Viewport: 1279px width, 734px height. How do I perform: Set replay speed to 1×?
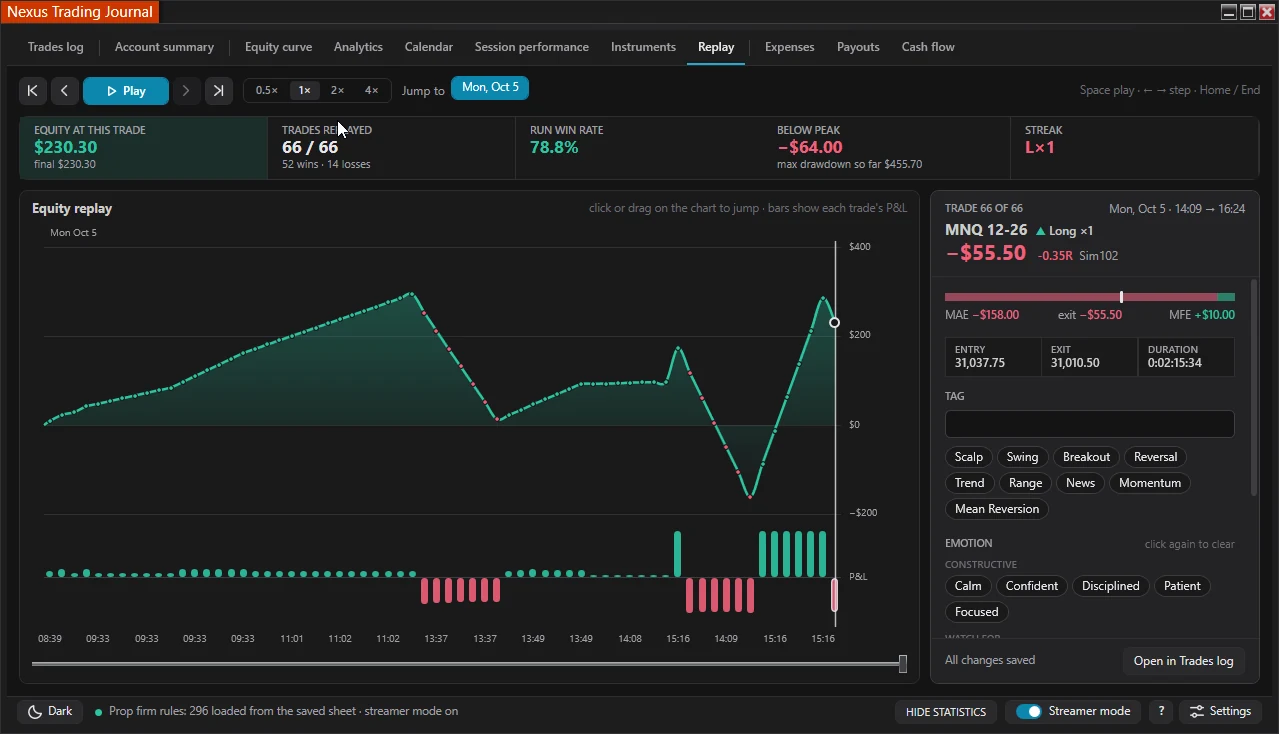pos(304,90)
